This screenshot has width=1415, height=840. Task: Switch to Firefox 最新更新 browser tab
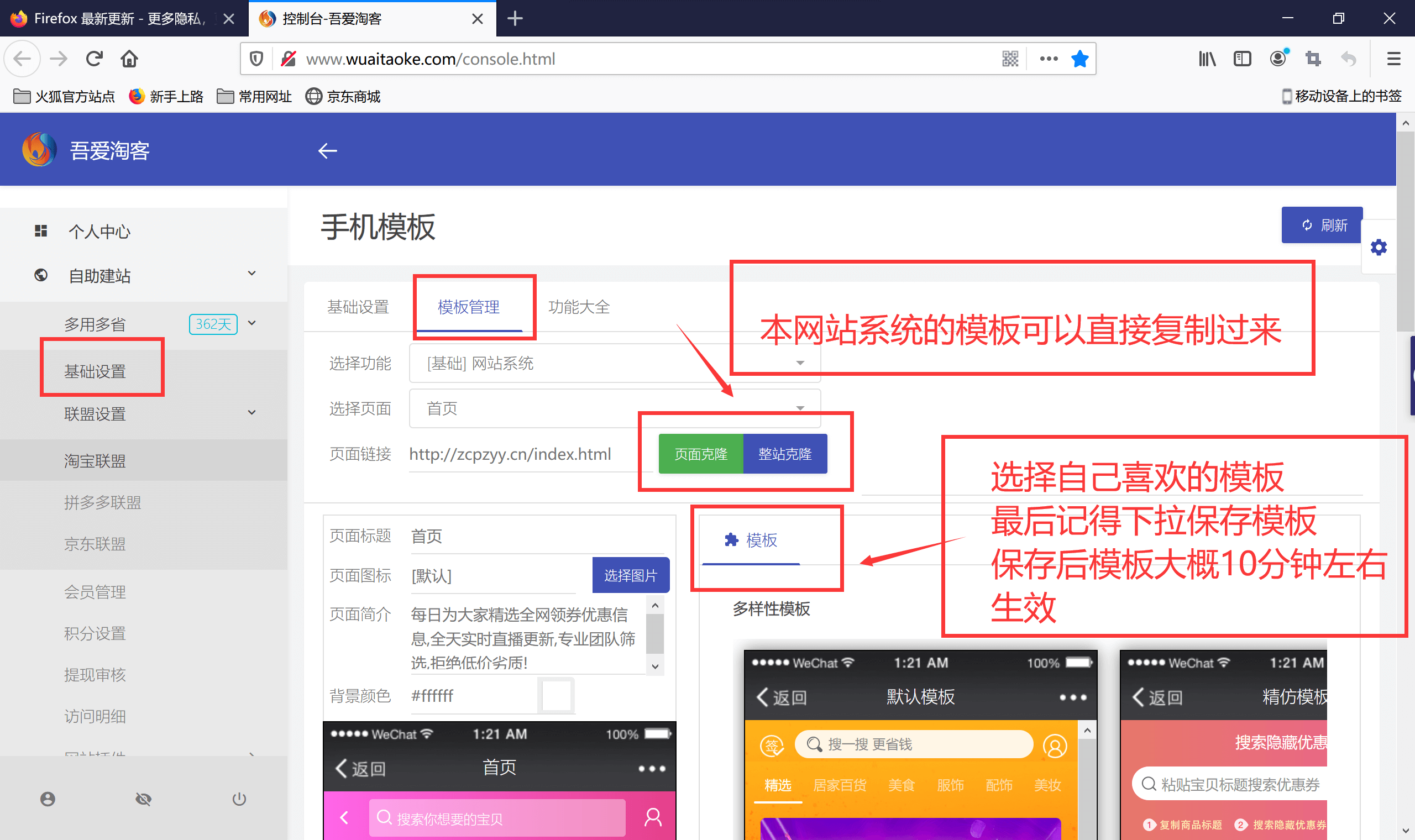pos(119,19)
